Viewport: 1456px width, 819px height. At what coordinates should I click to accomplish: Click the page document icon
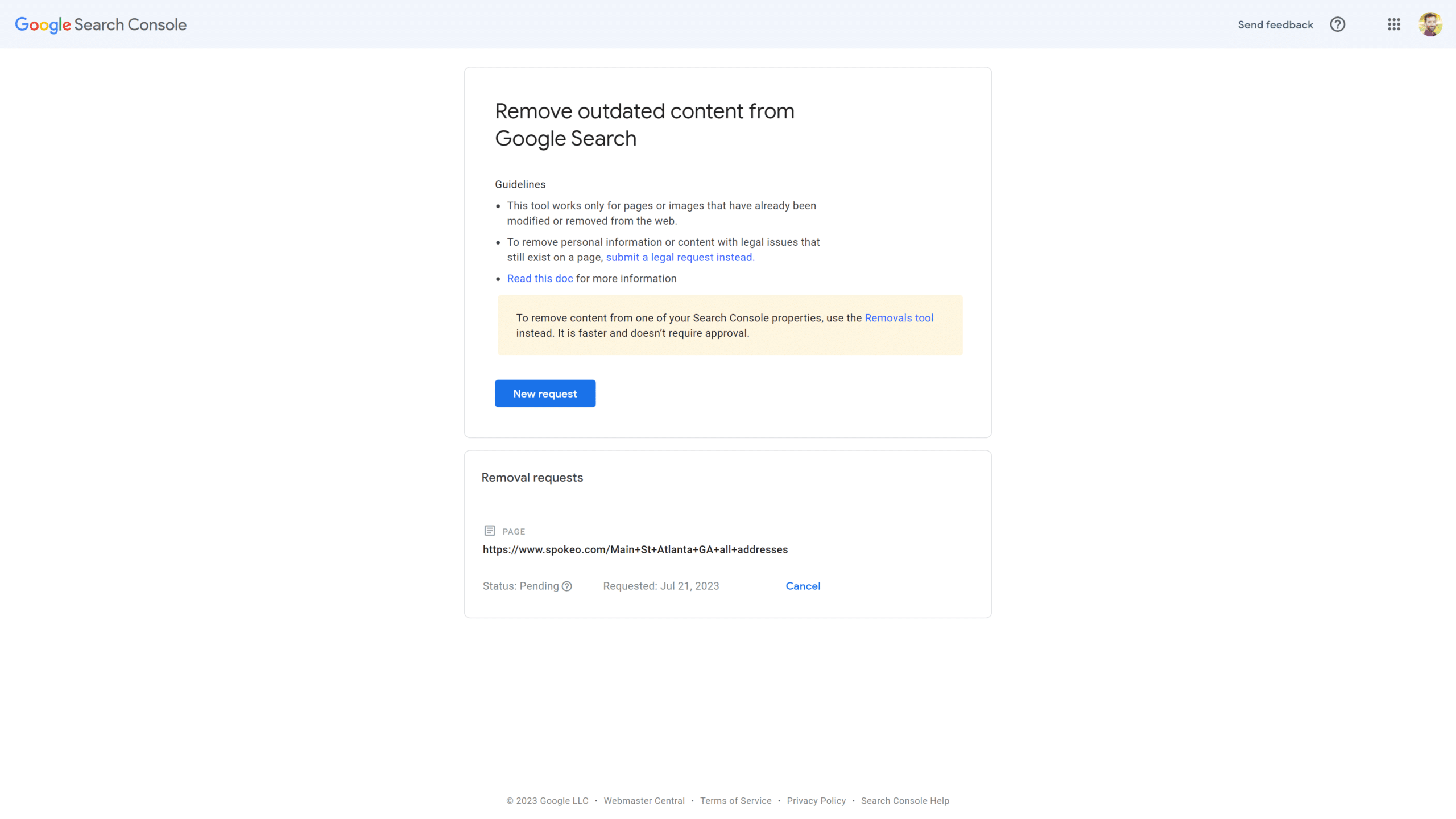[490, 531]
